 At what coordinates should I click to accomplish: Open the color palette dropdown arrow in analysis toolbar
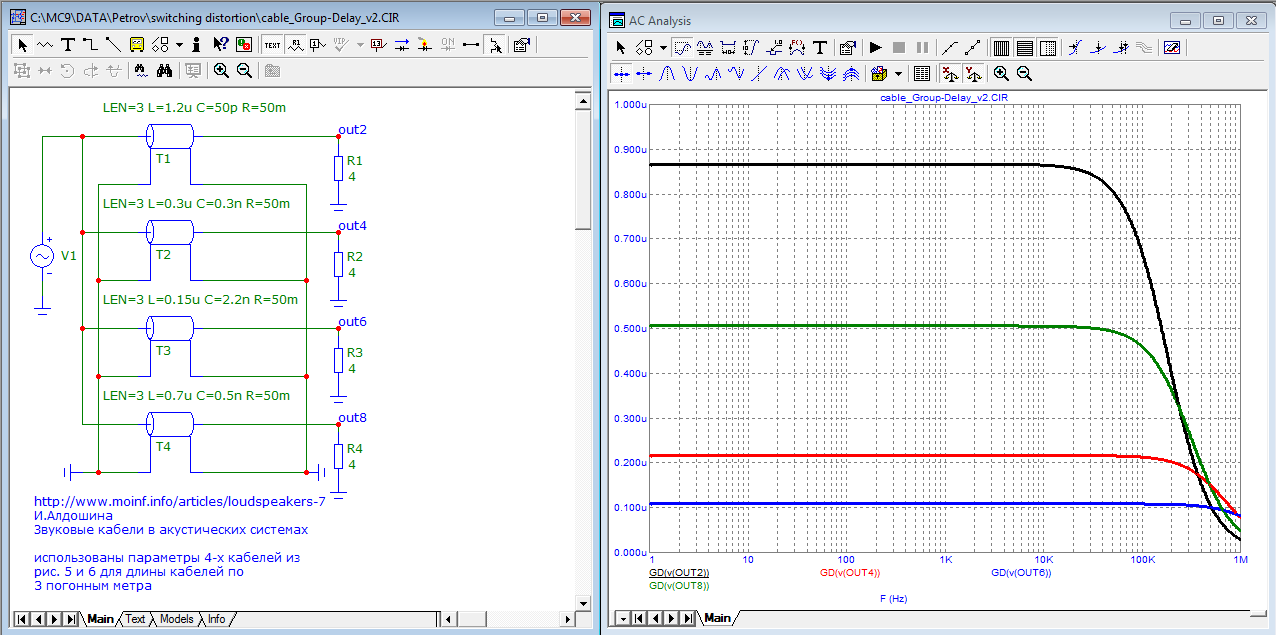click(898, 74)
